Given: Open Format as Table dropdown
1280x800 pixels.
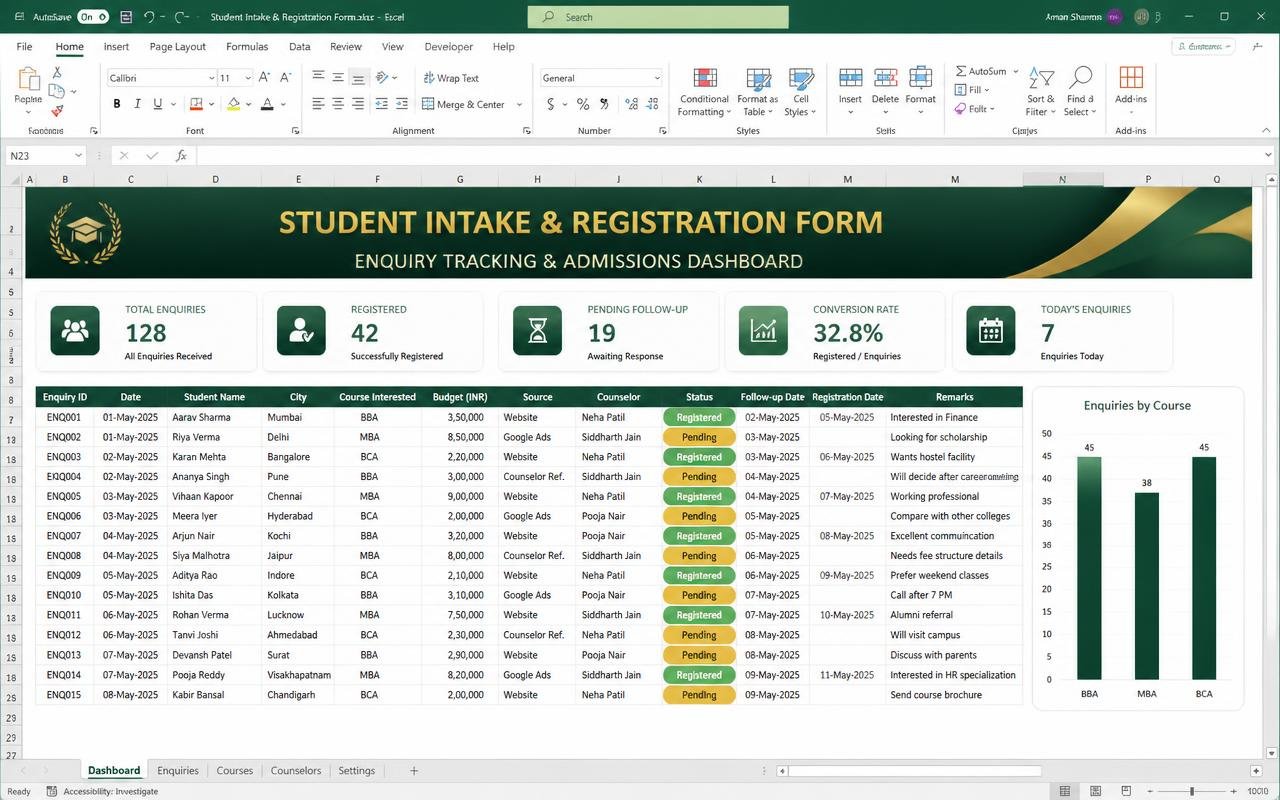Looking at the screenshot, I should click(758, 93).
